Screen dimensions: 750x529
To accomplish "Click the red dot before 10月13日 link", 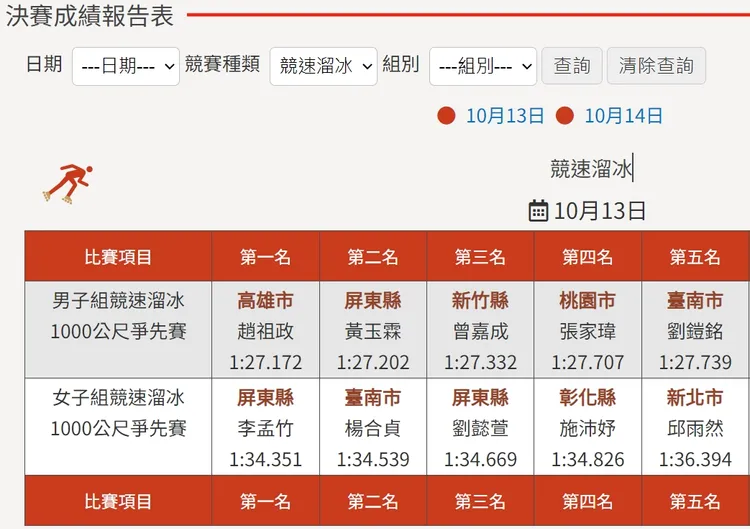I will tap(446, 116).
